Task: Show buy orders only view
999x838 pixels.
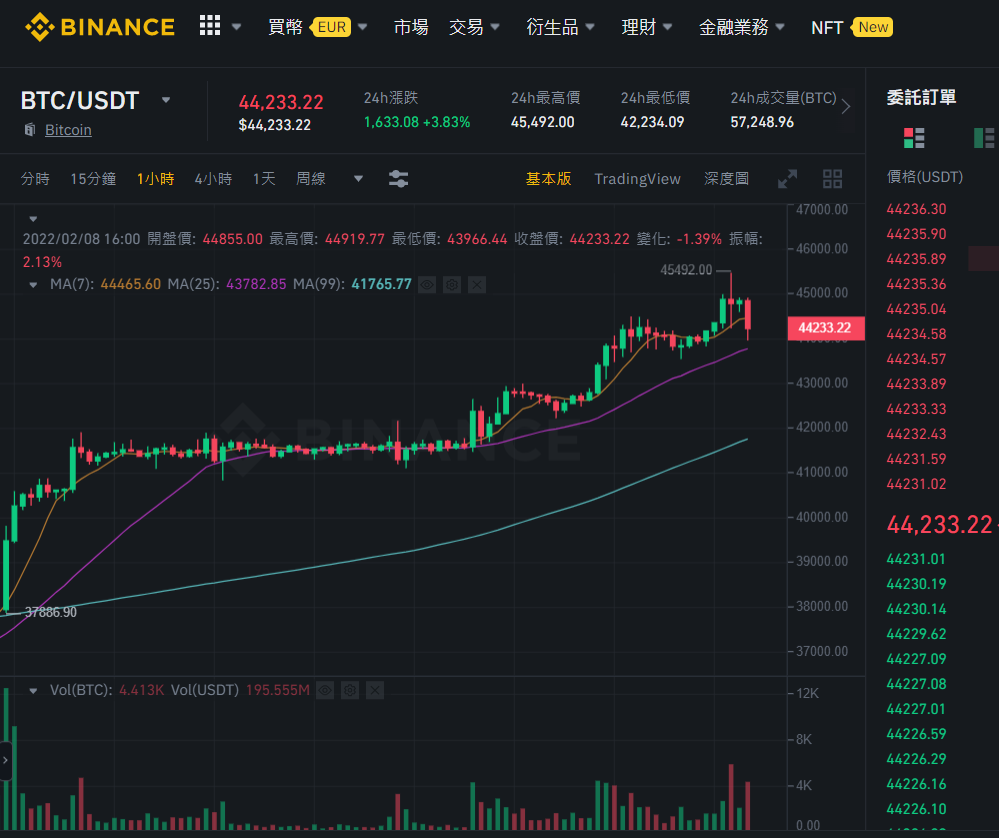Action: tap(984, 138)
